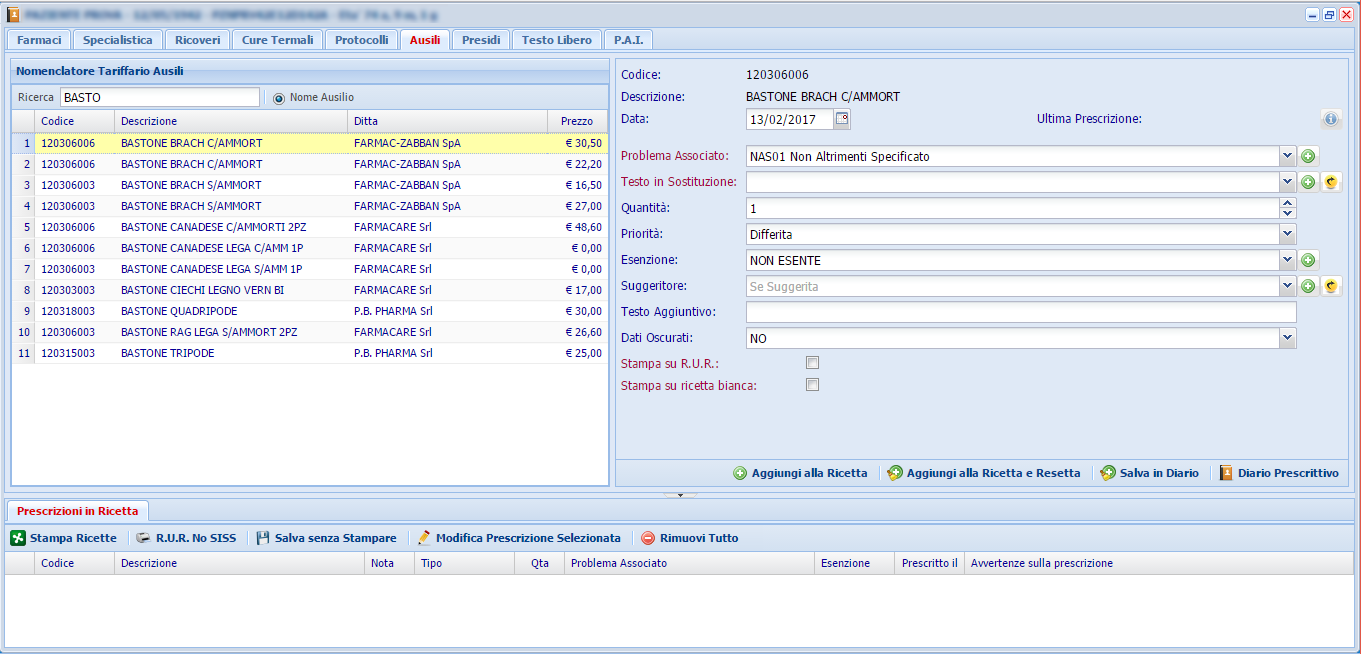Click the Salva senza Stampare floppy icon
The width and height of the screenshot is (1361, 654).
point(263,538)
